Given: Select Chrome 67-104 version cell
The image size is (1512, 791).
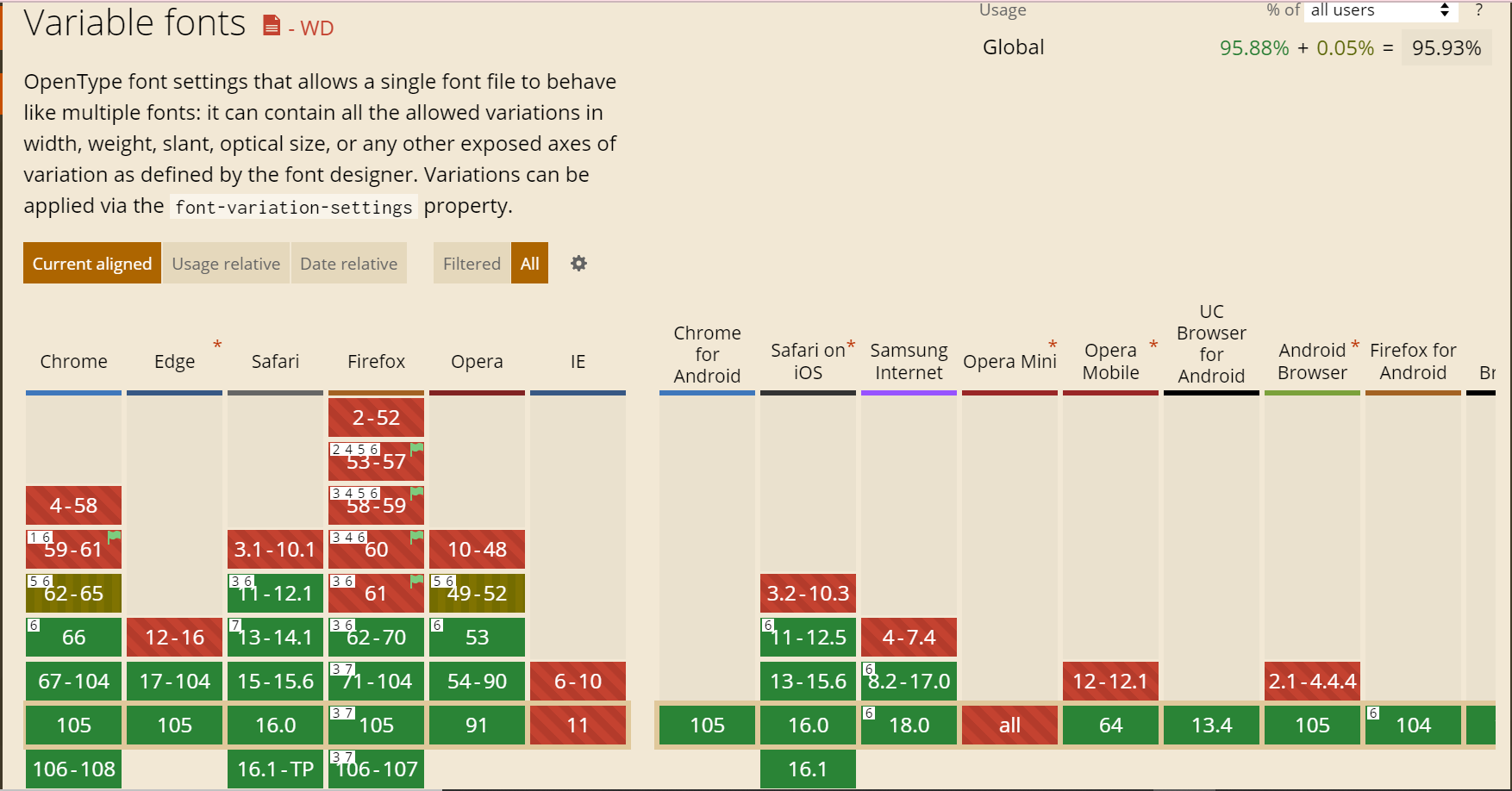Looking at the screenshot, I should (x=74, y=682).
